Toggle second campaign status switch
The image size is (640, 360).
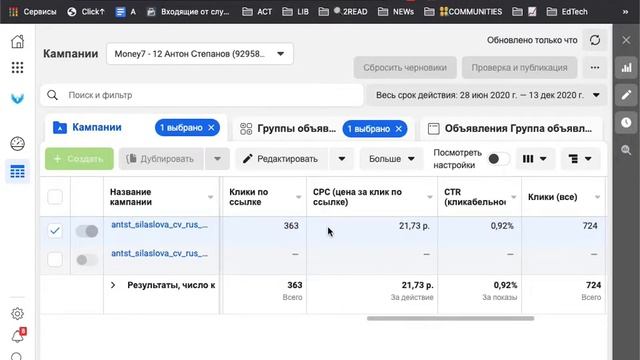(x=87, y=260)
